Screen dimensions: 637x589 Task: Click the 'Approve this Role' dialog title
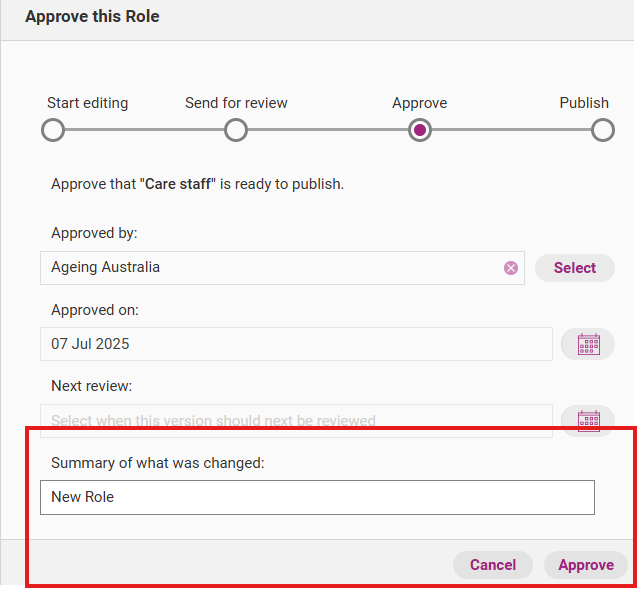tap(92, 17)
